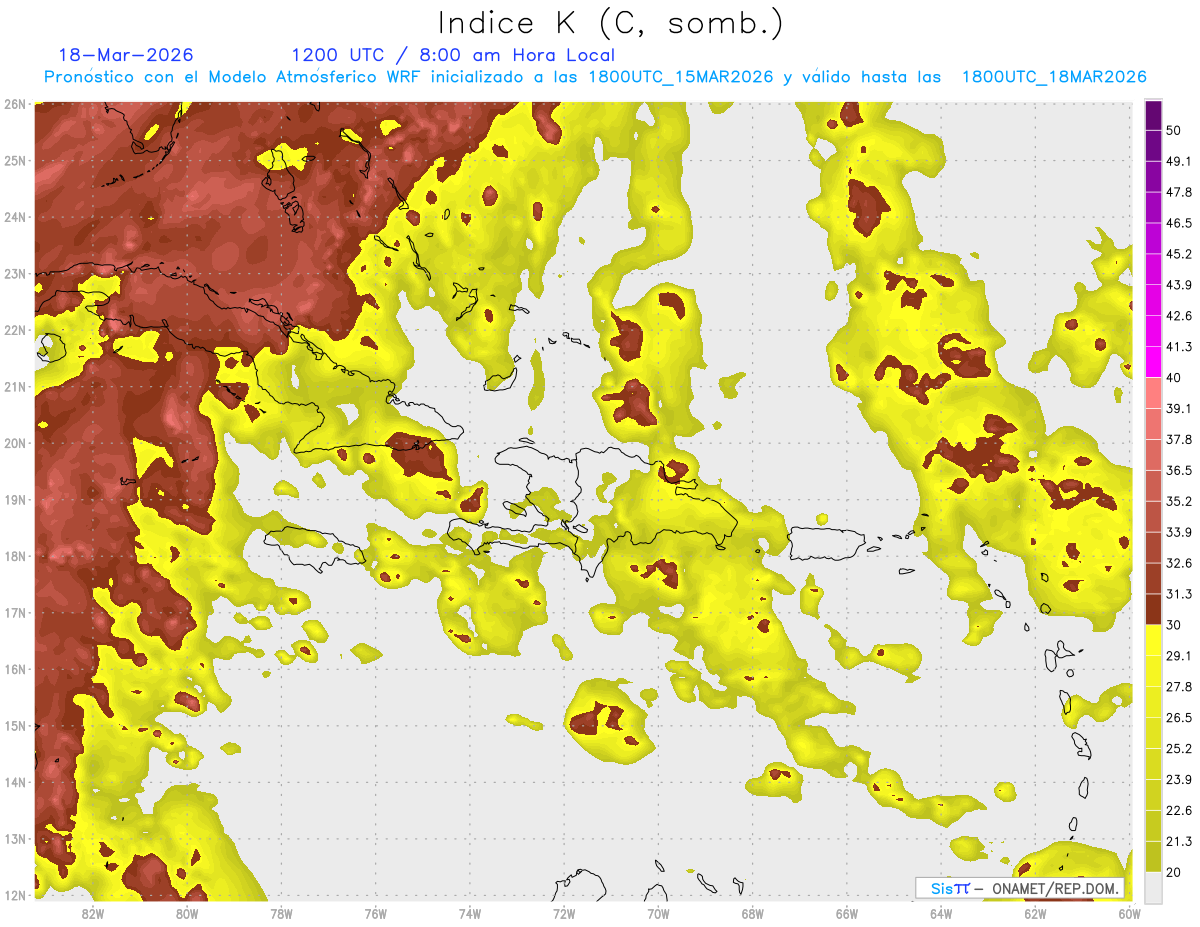Click longitude label '60W'
This screenshot has height=927, width=1200.
[1129, 914]
